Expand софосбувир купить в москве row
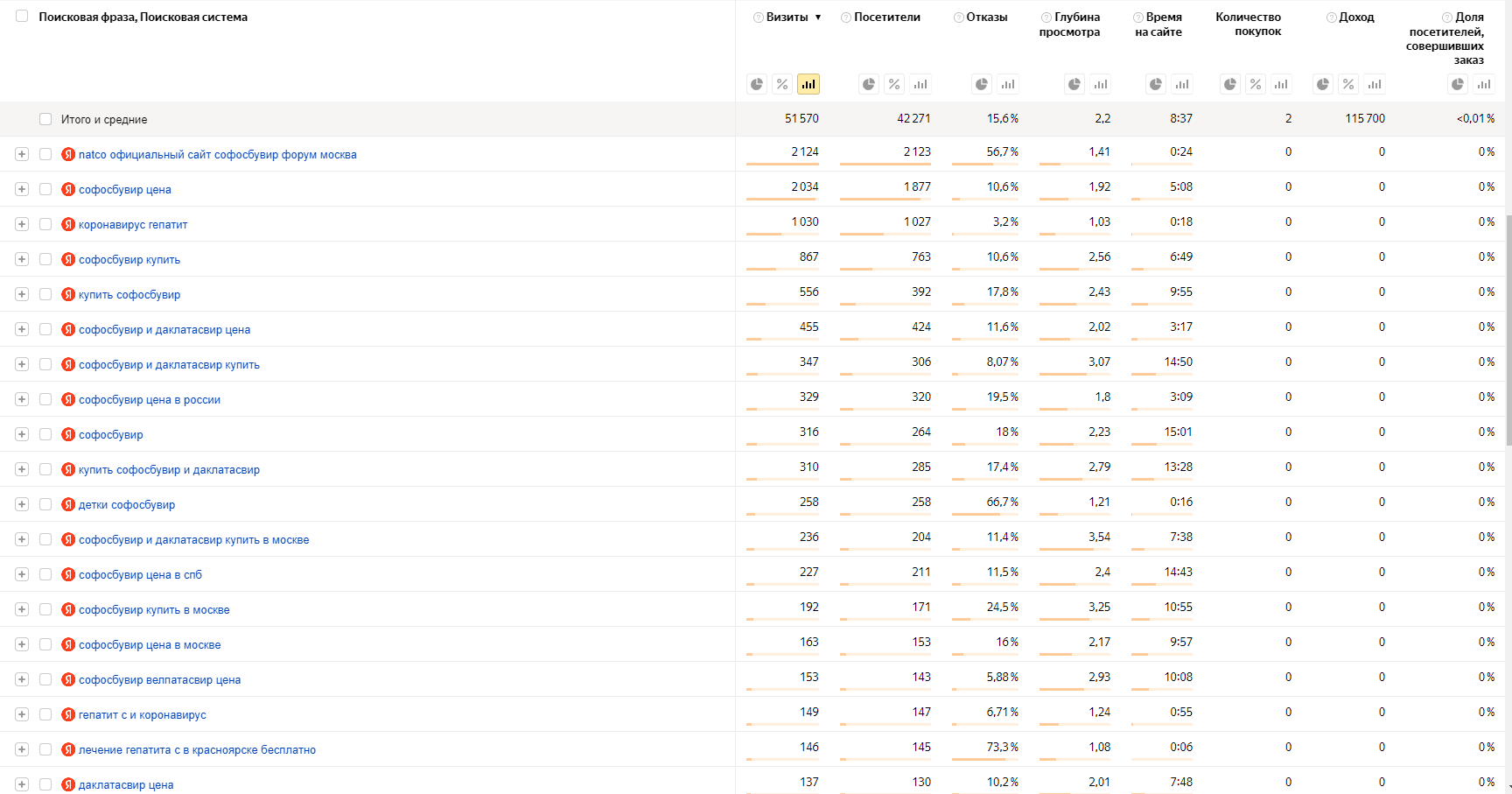Viewport: 1512px width, 794px height. pyautogui.click(x=22, y=609)
